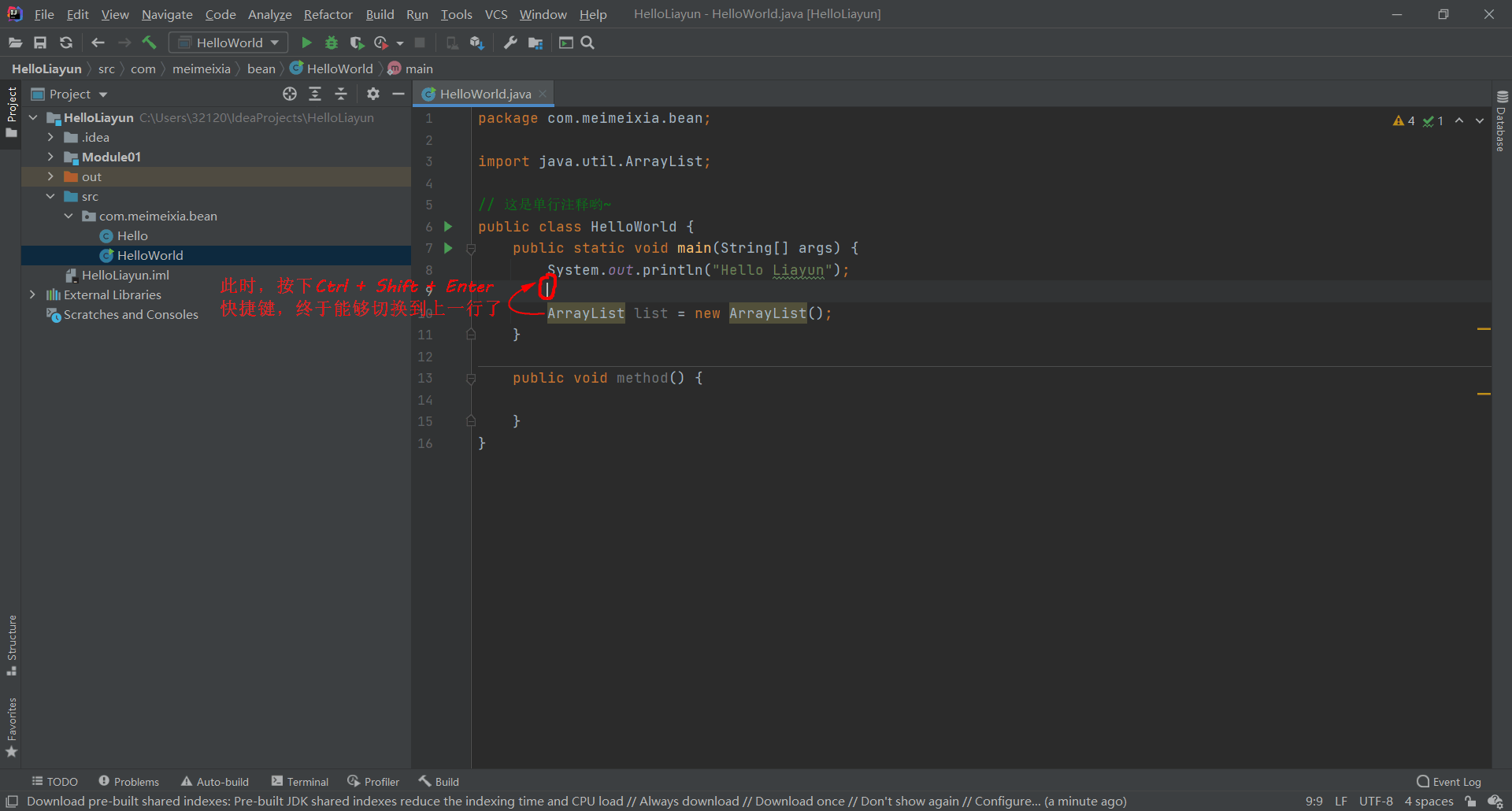Open the Problems tool window
Viewport: 1512px width, 811px height.
[x=128, y=781]
